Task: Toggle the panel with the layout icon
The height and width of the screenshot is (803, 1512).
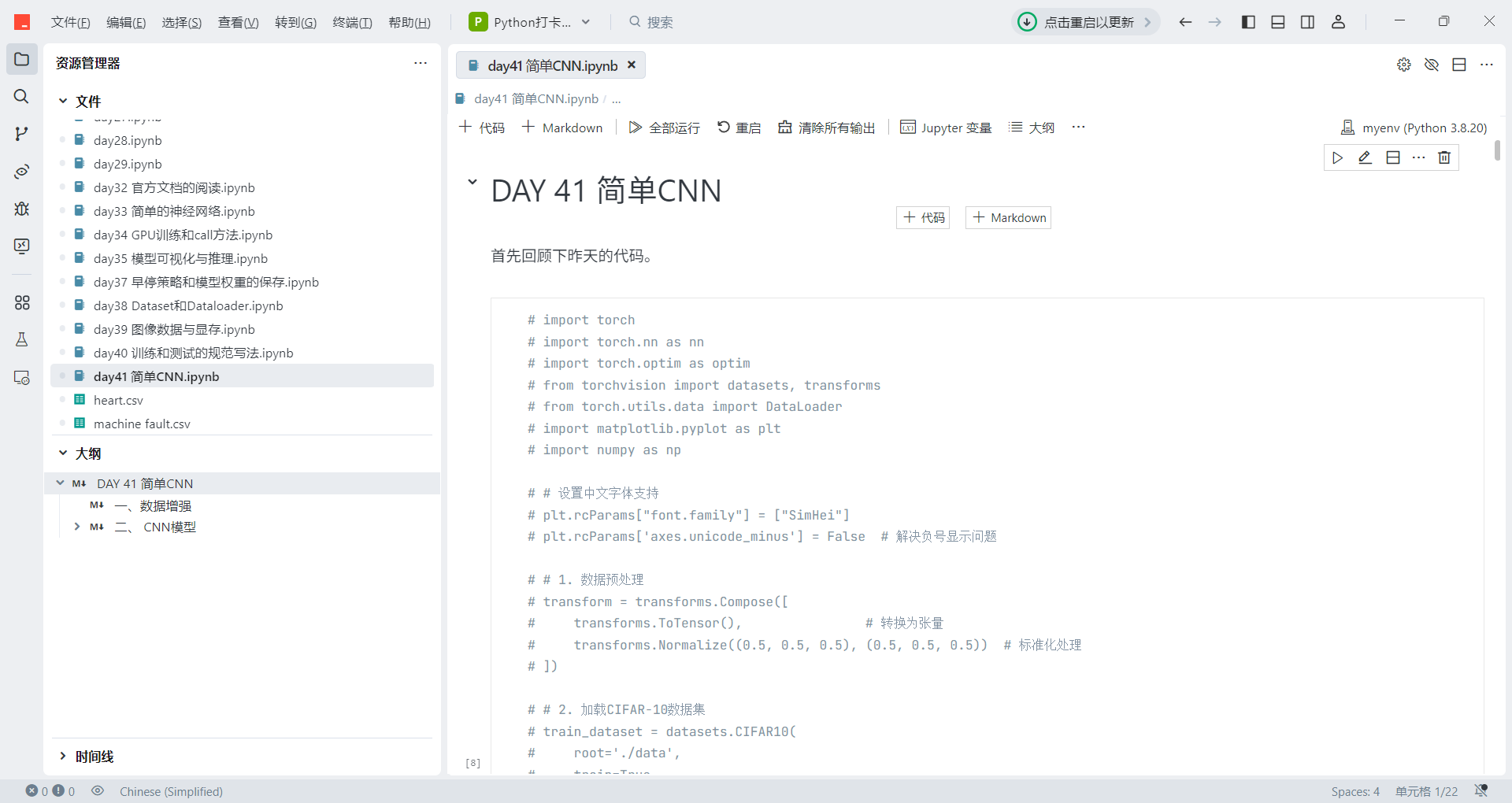Action: tap(1277, 21)
